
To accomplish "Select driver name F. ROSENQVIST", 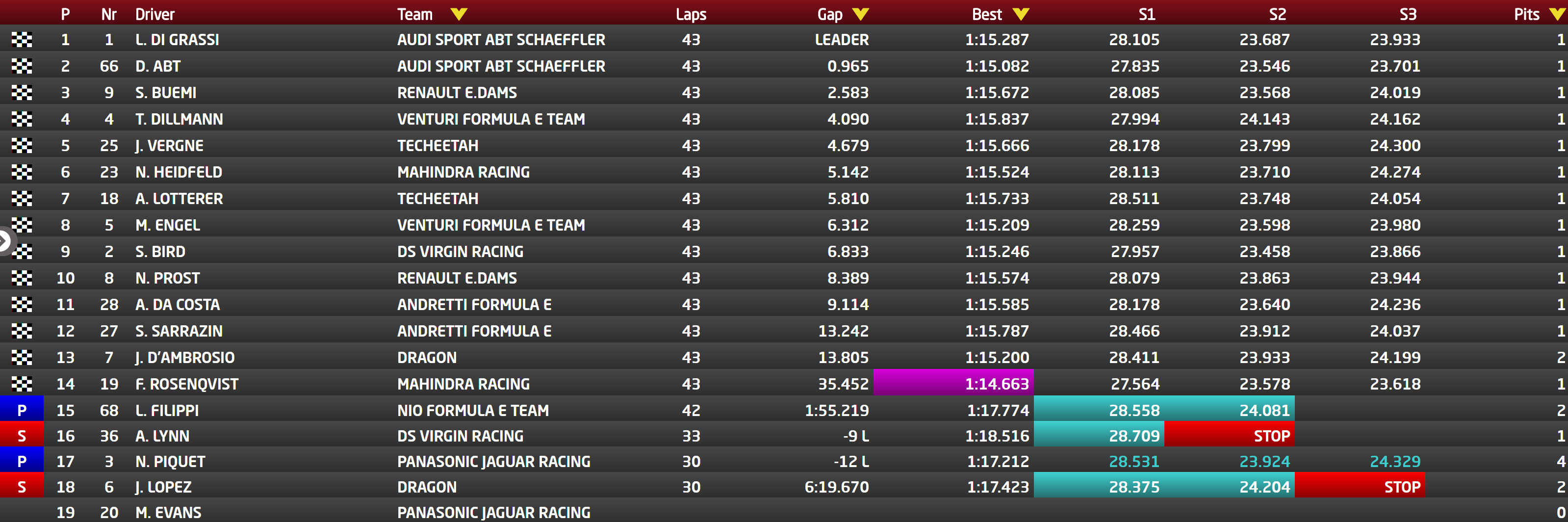I will coord(187,384).
